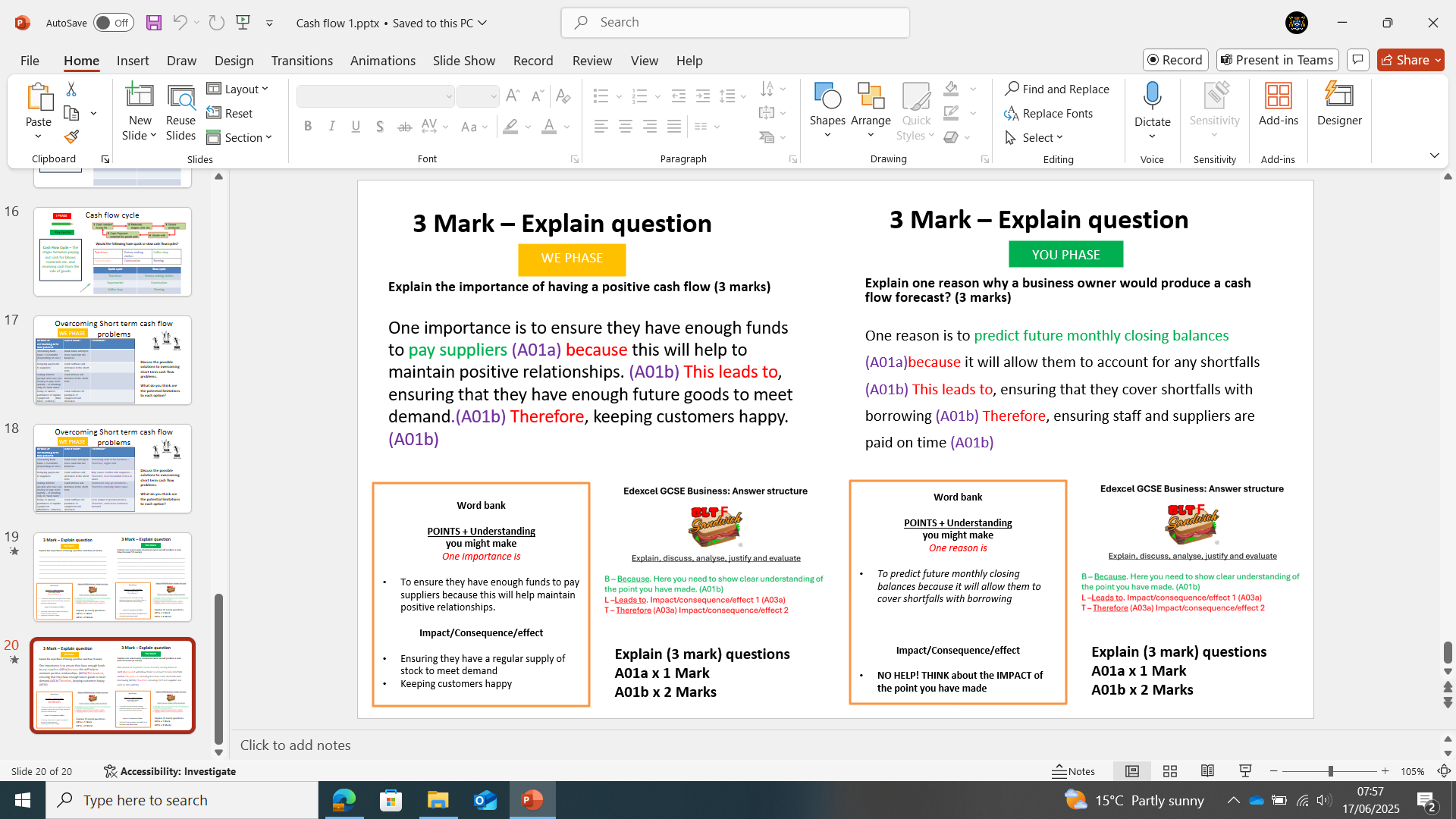This screenshot has height=819, width=1456.
Task: Click Replace Fonts
Action: [x=1049, y=114]
